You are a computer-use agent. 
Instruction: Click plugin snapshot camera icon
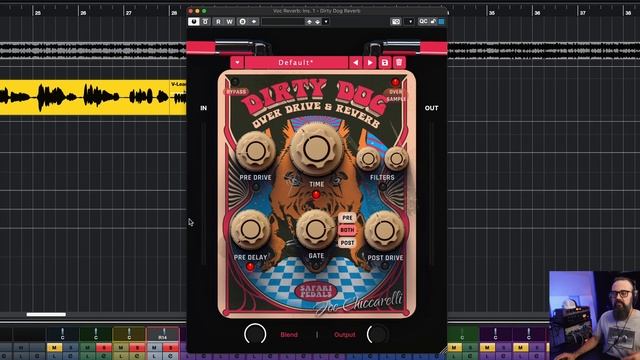pyautogui.click(x=396, y=22)
